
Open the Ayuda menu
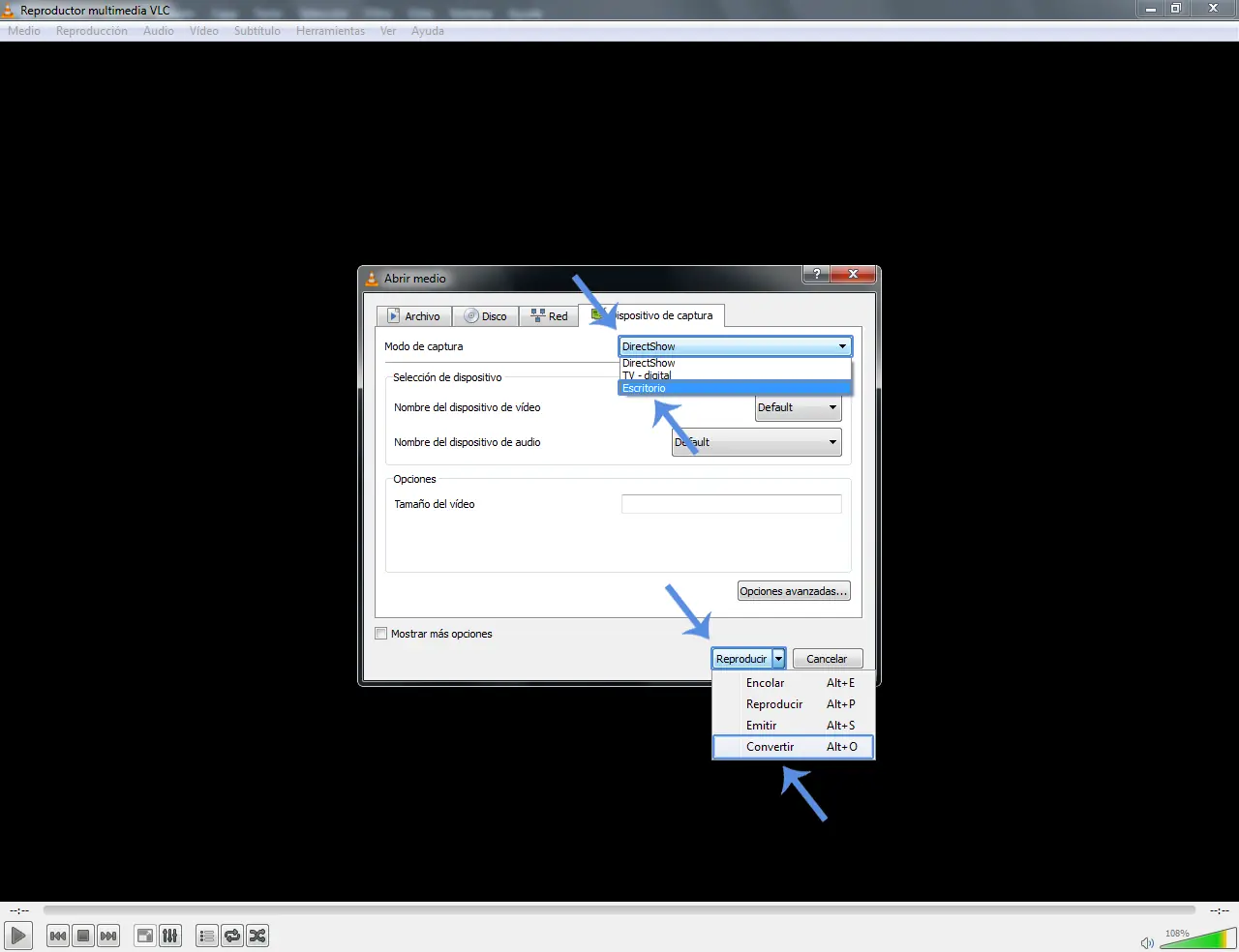[x=428, y=31]
